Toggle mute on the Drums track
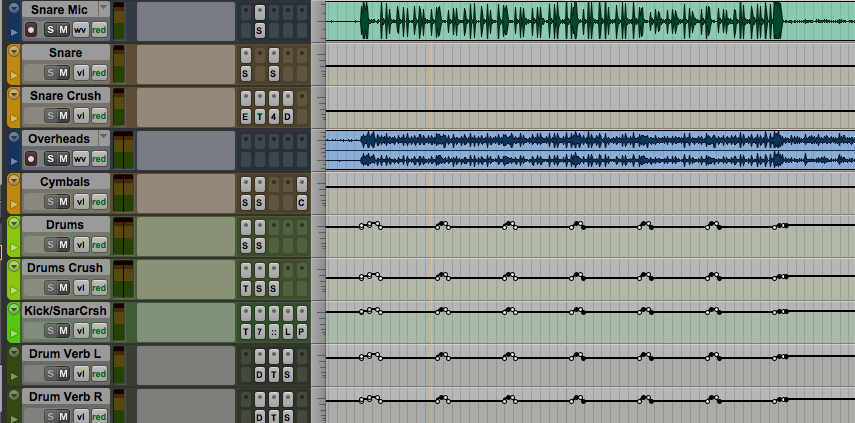Image resolution: width=855 pixels, height=423 pixels. pyautogui.click(x=63, y=244)
